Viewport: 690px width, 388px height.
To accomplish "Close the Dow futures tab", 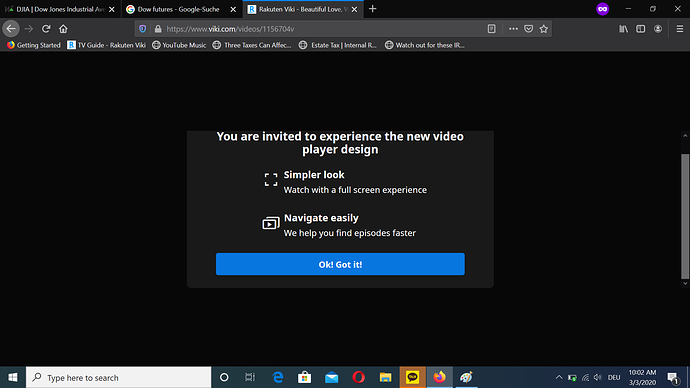I will (x=233, y=9).
